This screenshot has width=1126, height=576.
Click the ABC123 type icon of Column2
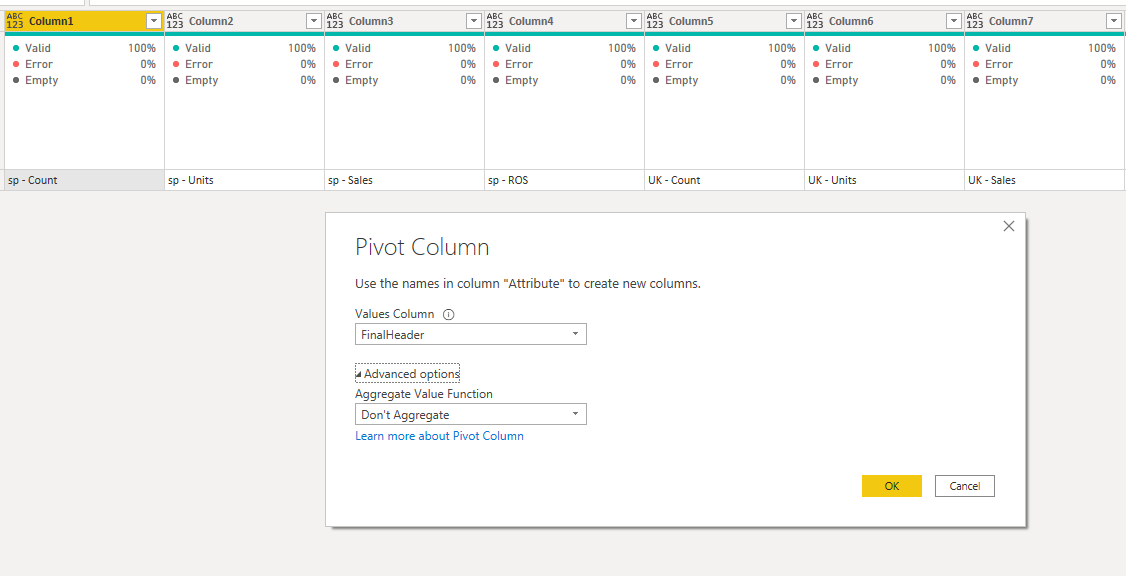tap(175, 21)
